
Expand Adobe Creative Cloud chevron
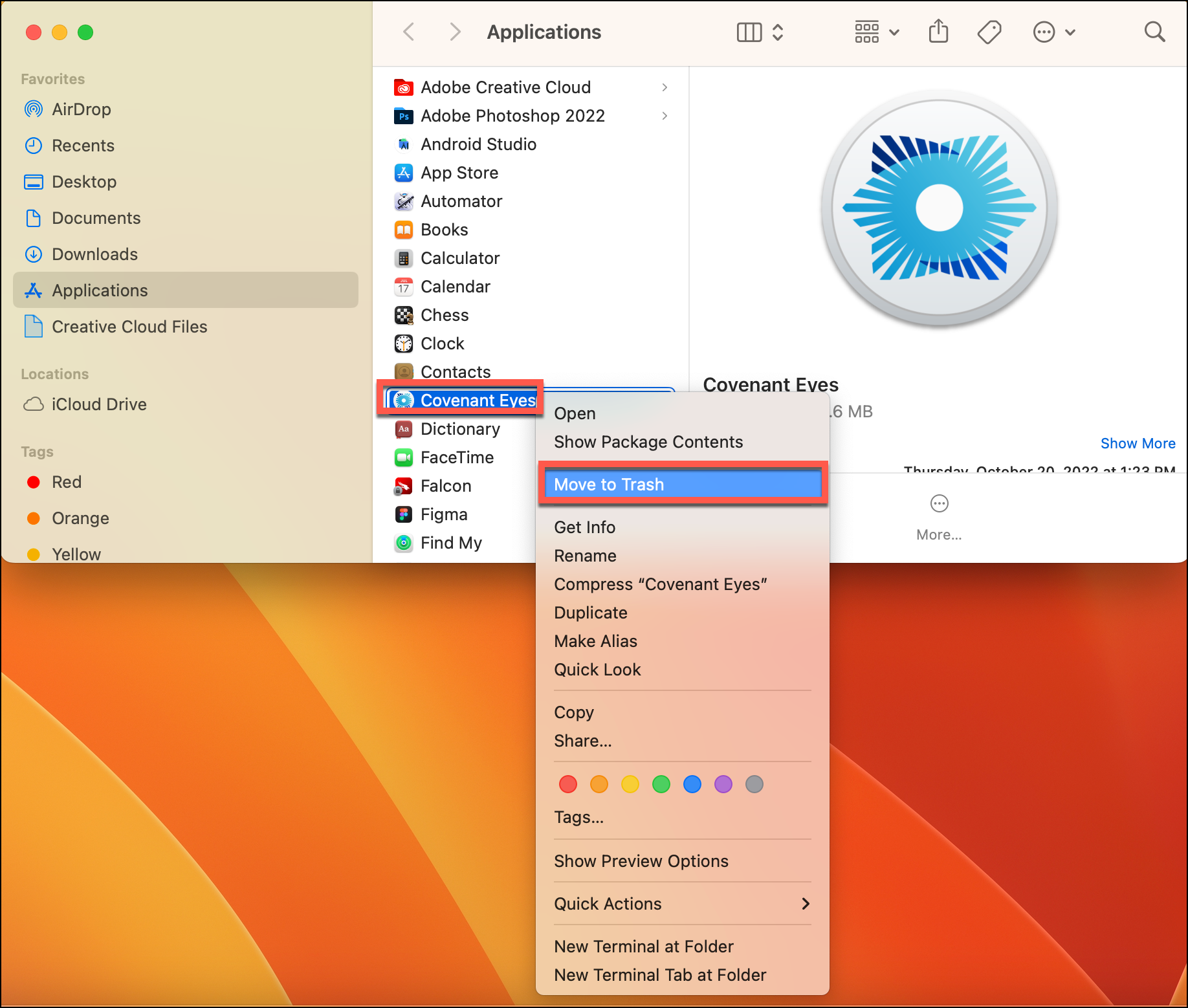pos(665,87)
